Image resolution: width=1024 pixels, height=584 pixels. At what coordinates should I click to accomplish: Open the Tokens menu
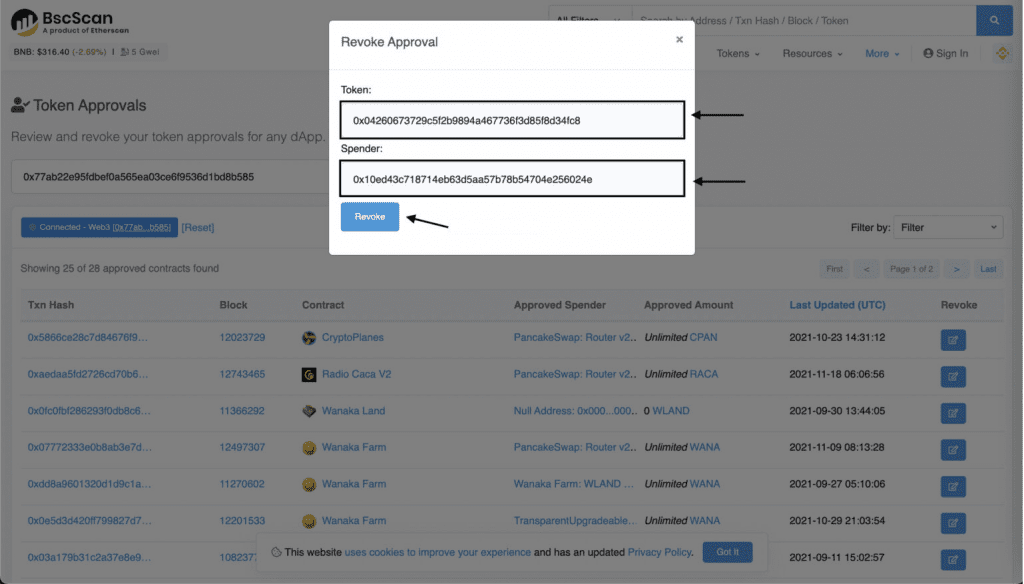click(x=737, y=54)
